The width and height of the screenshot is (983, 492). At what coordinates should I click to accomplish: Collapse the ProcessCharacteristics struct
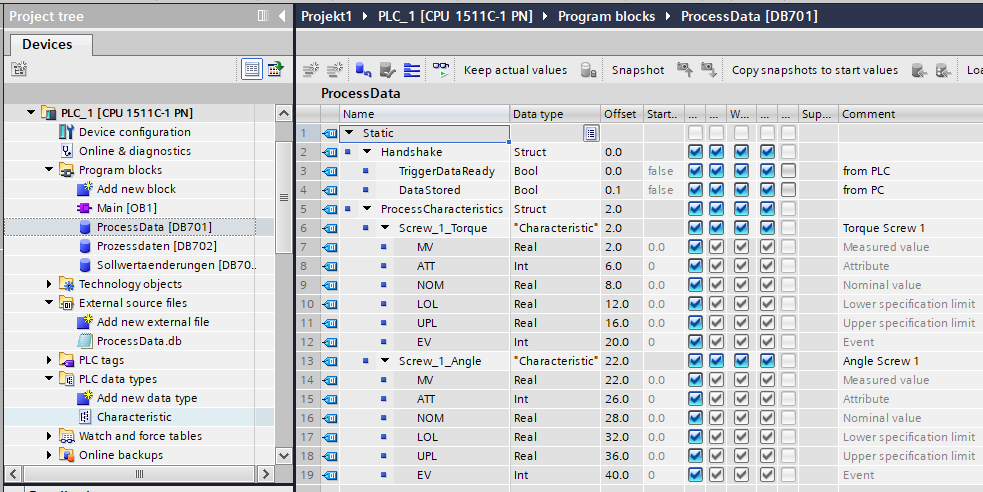tap(367, 209)
